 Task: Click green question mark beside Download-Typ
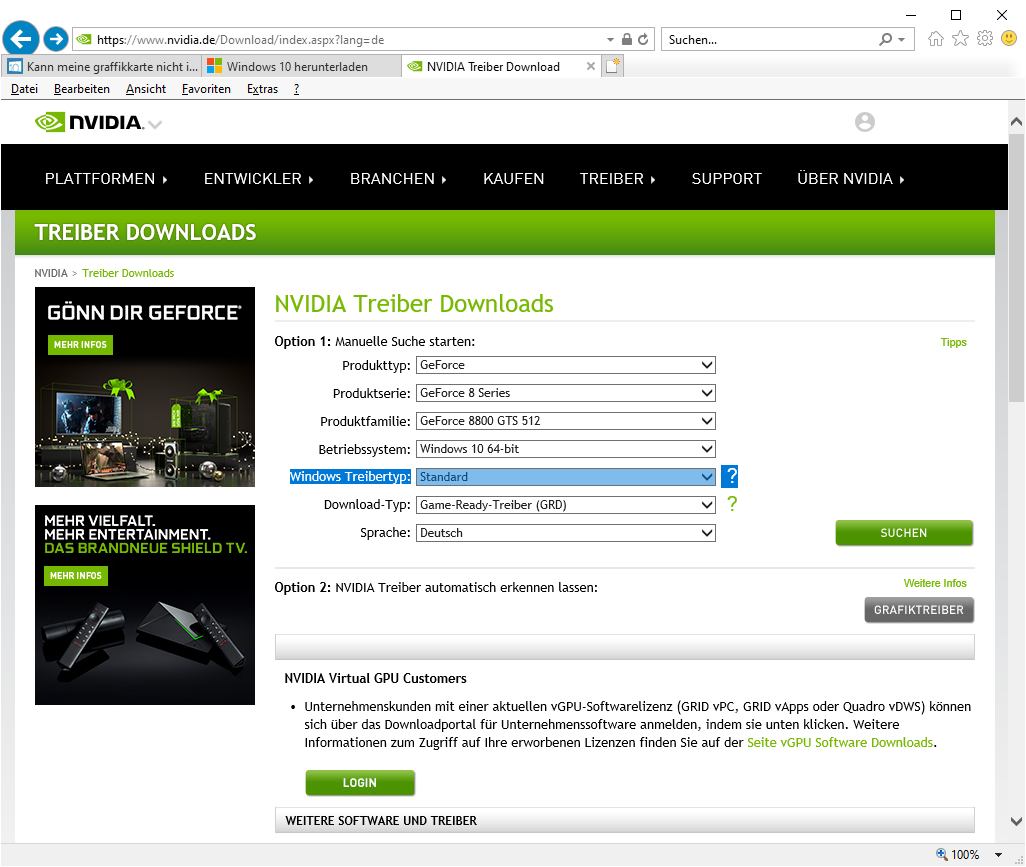click(732, 504)
